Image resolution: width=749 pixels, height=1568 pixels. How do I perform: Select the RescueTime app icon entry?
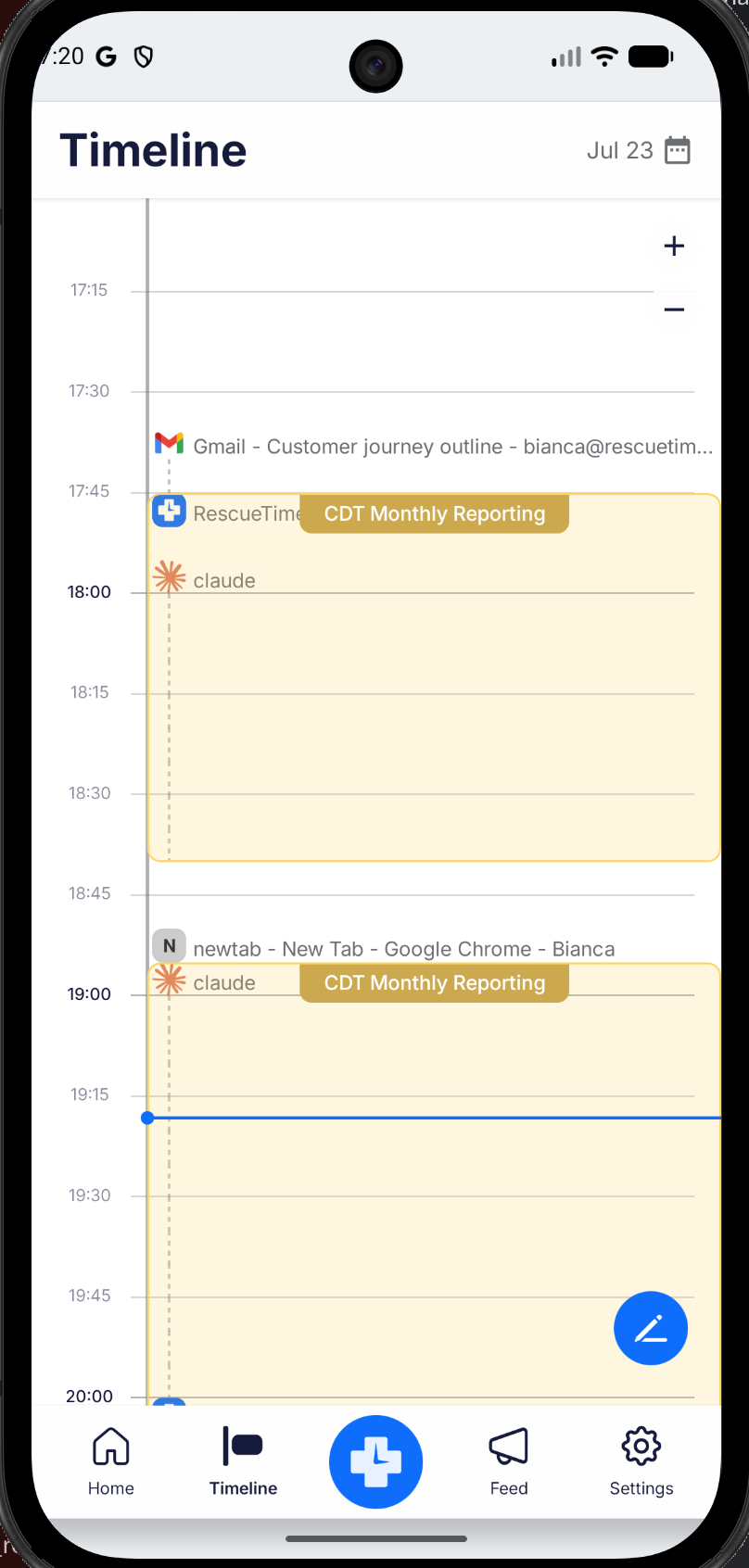(169, 511)
